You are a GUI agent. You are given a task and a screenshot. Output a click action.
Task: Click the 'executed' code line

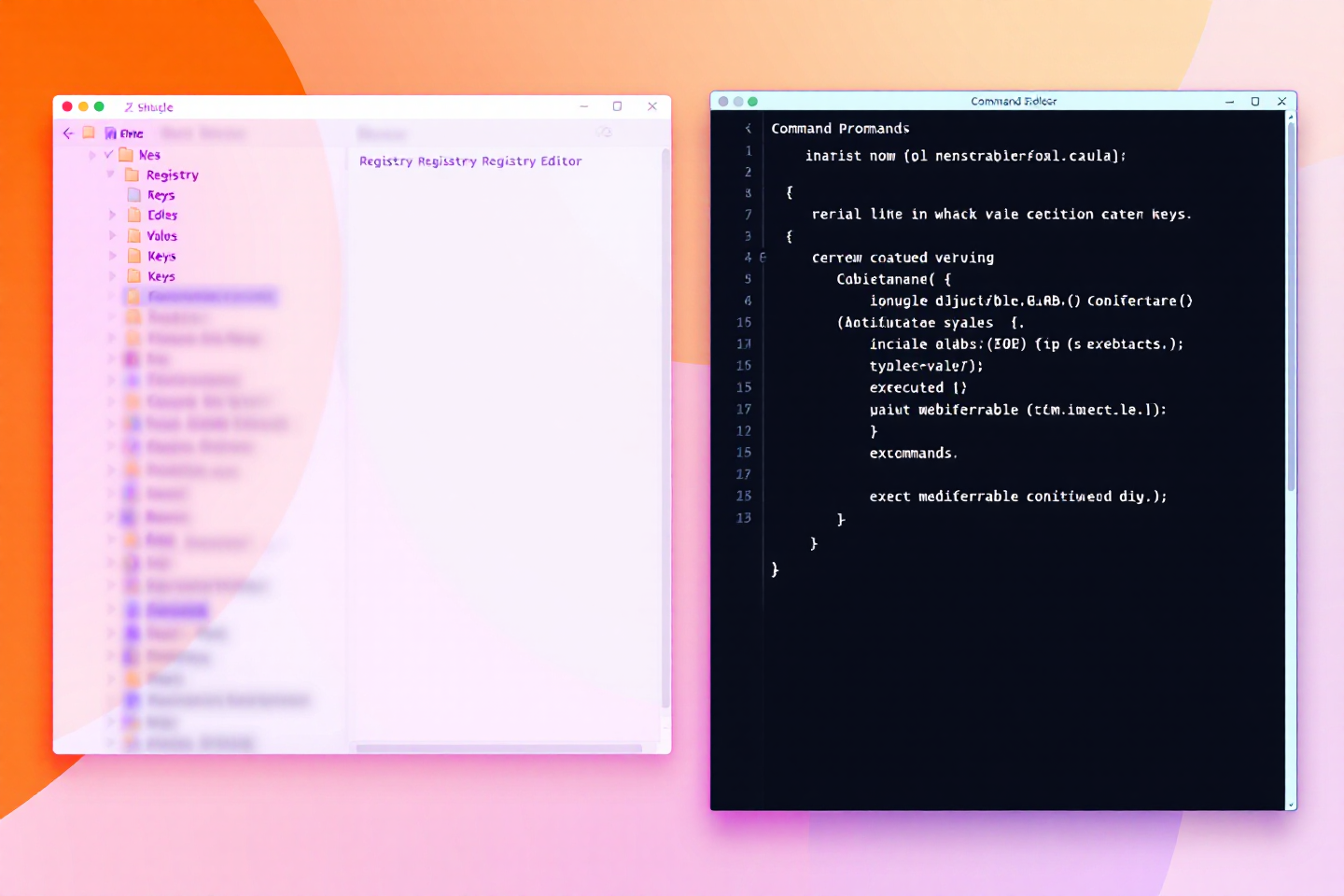pos(918,387)
